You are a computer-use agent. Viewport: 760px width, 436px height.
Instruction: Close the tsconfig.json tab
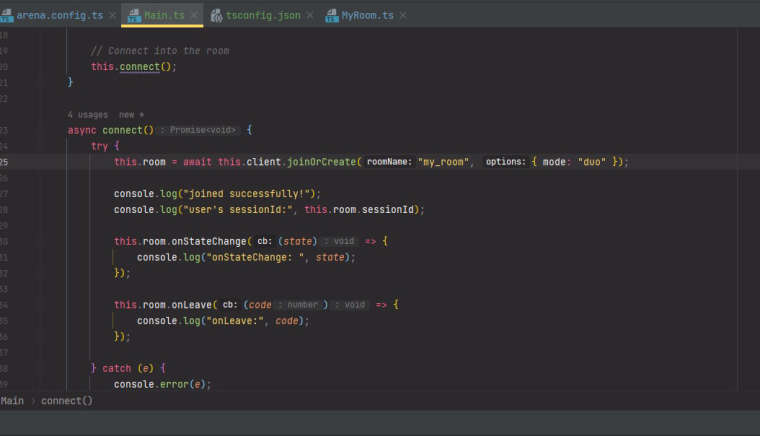tap(310, 16)
